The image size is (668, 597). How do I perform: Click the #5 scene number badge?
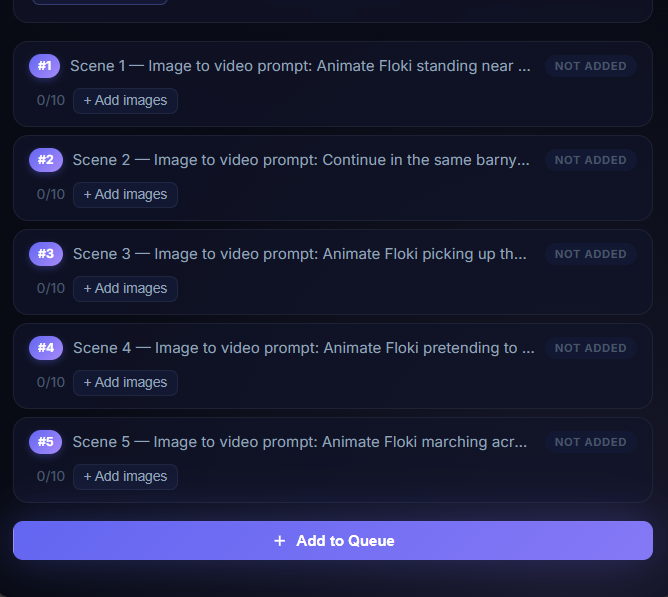(45, 442)
